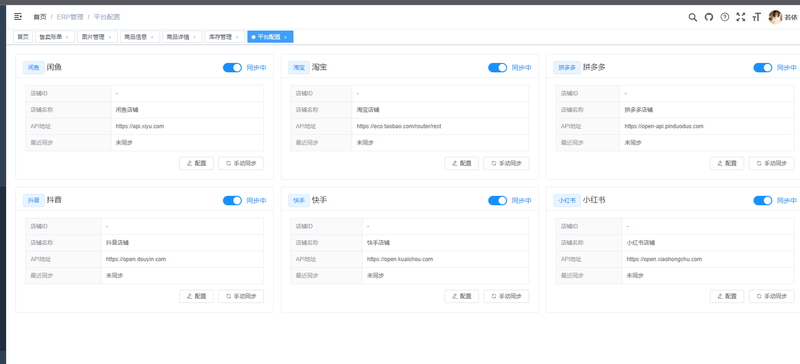800x364 pixels.
Task: Click the 拼多多店铺 store name cell
Action: point(707,110)
